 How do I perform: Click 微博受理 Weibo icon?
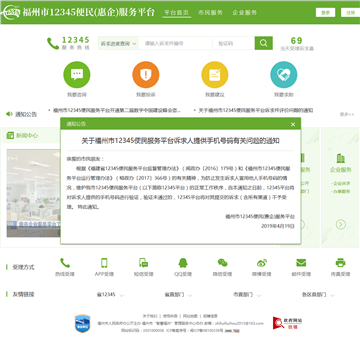coord(262,263)
